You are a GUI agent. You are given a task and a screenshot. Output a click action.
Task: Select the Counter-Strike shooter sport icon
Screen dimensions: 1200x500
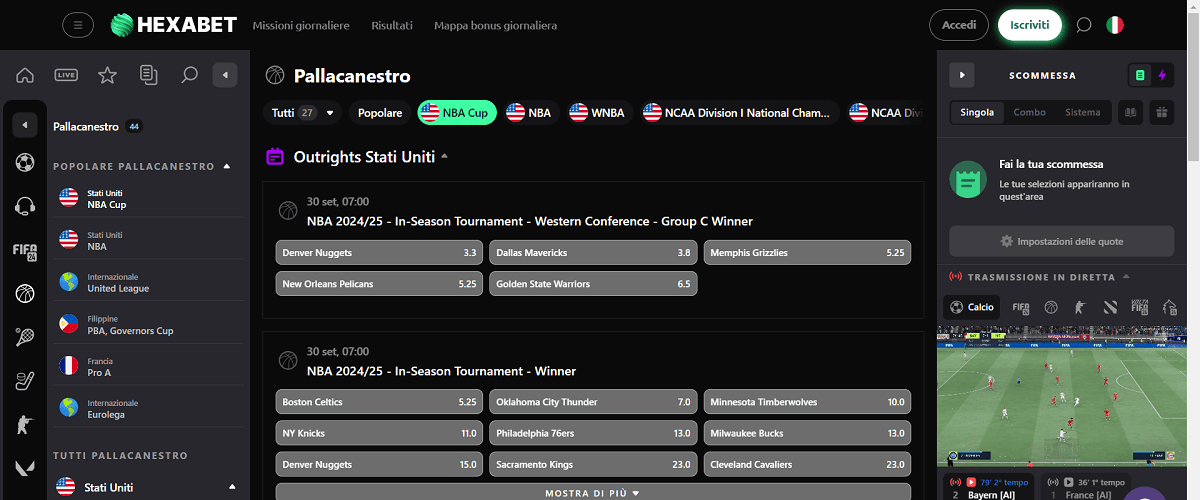pyautogui.click(x=25, y=424)
